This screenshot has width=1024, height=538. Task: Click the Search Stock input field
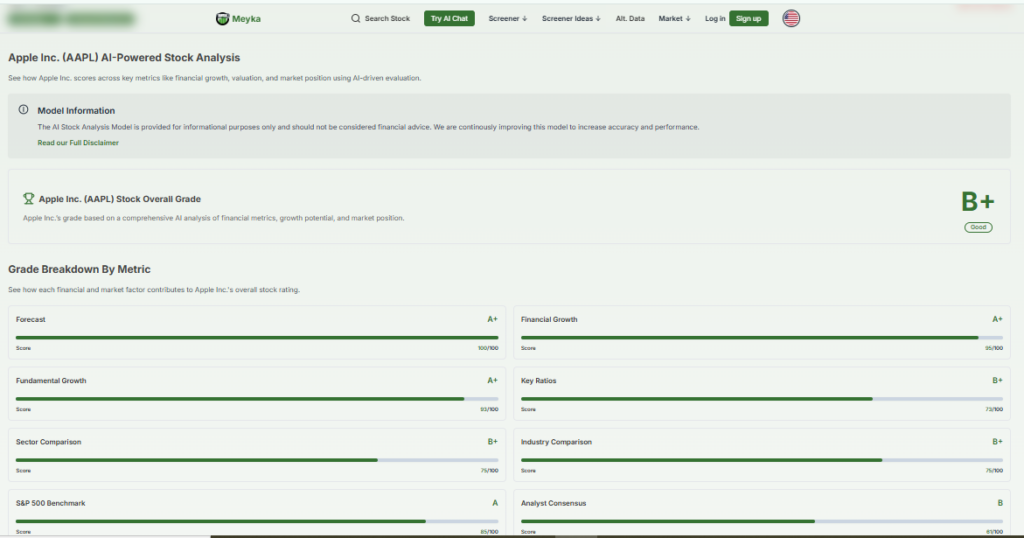pos(387,18)
